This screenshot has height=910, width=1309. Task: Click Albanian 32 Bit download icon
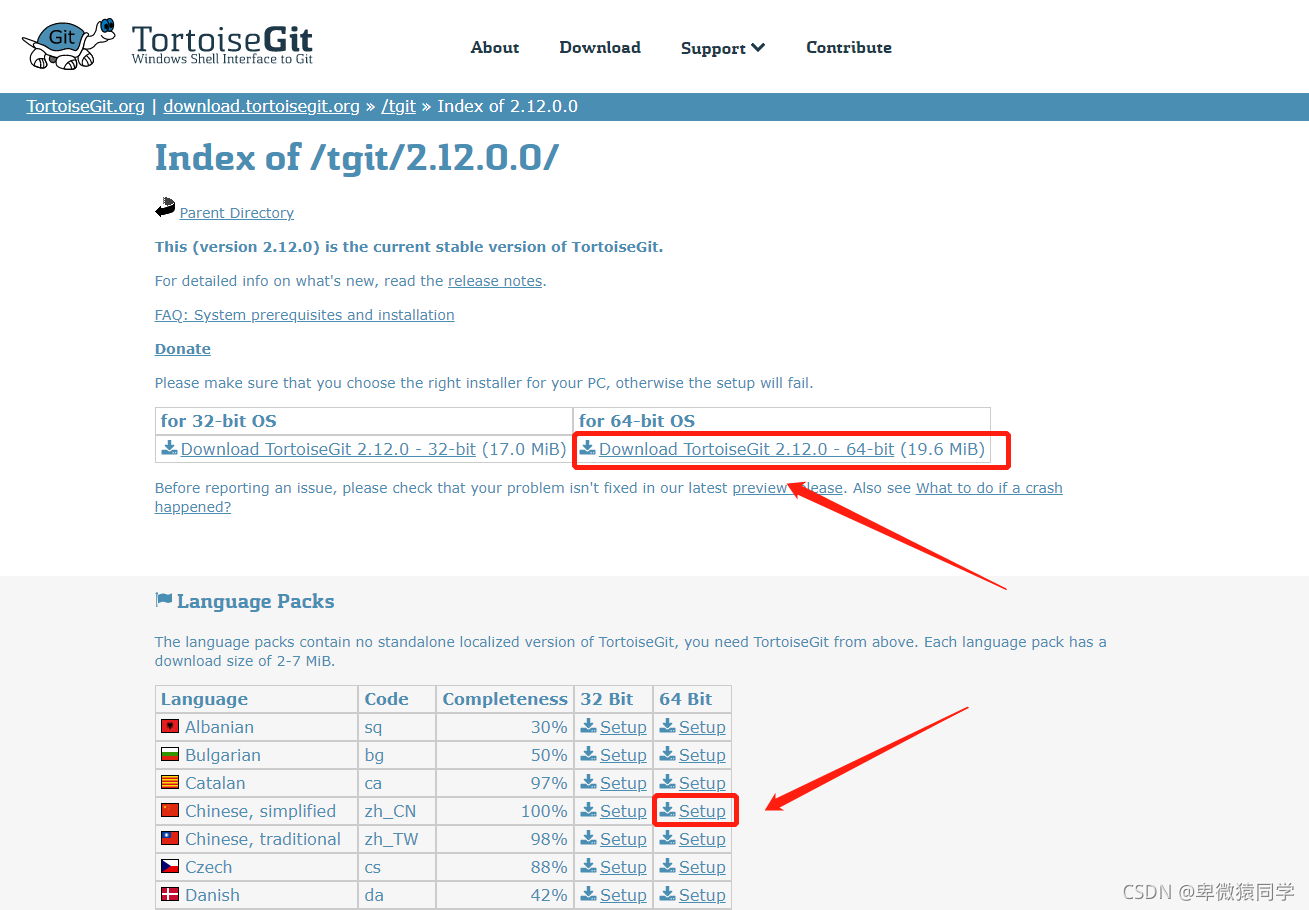pos(589,726)
